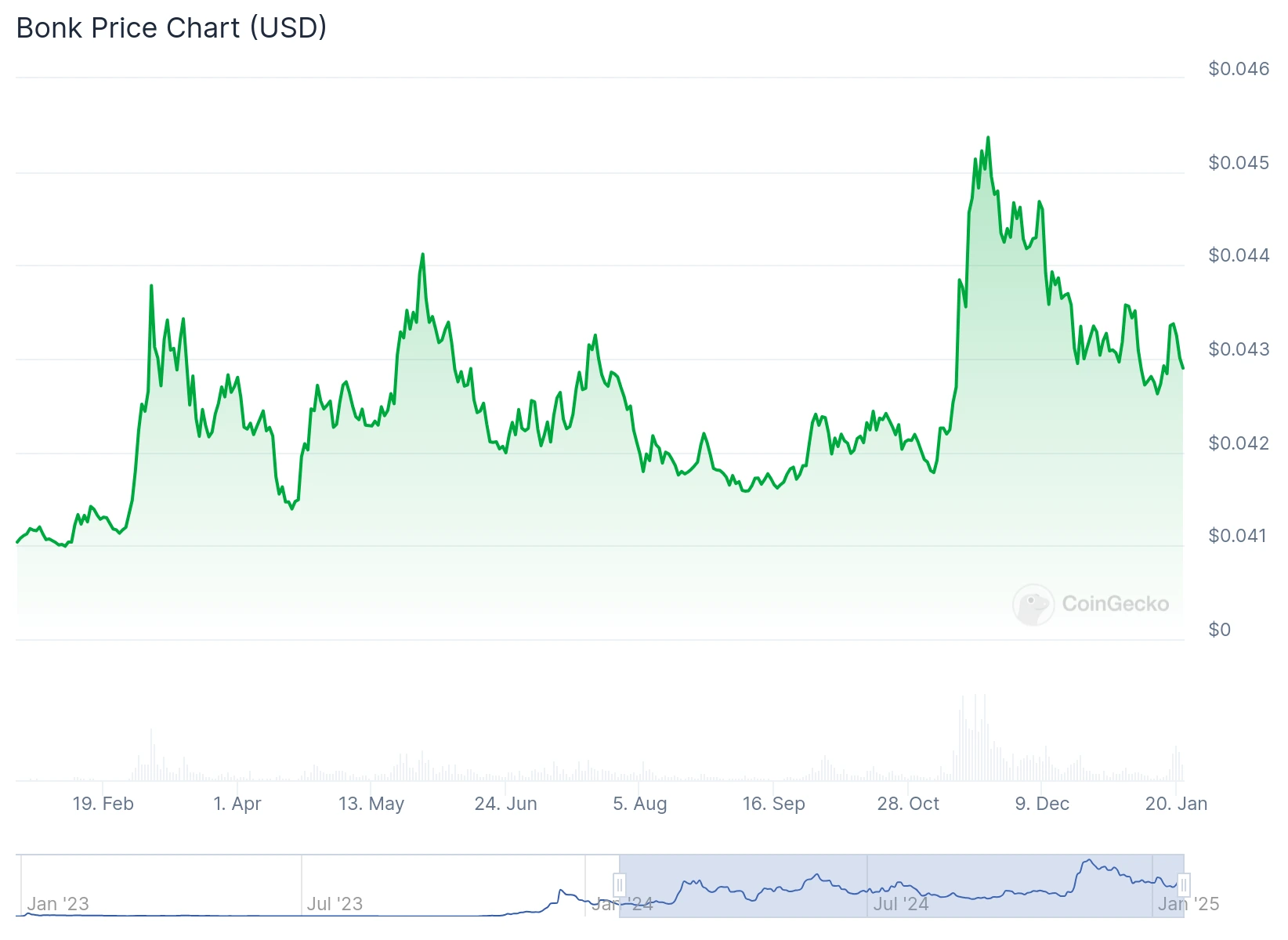1288x940 pixels.
Task: Click the 5. Aug date axis label
Action: coord(640,804)
